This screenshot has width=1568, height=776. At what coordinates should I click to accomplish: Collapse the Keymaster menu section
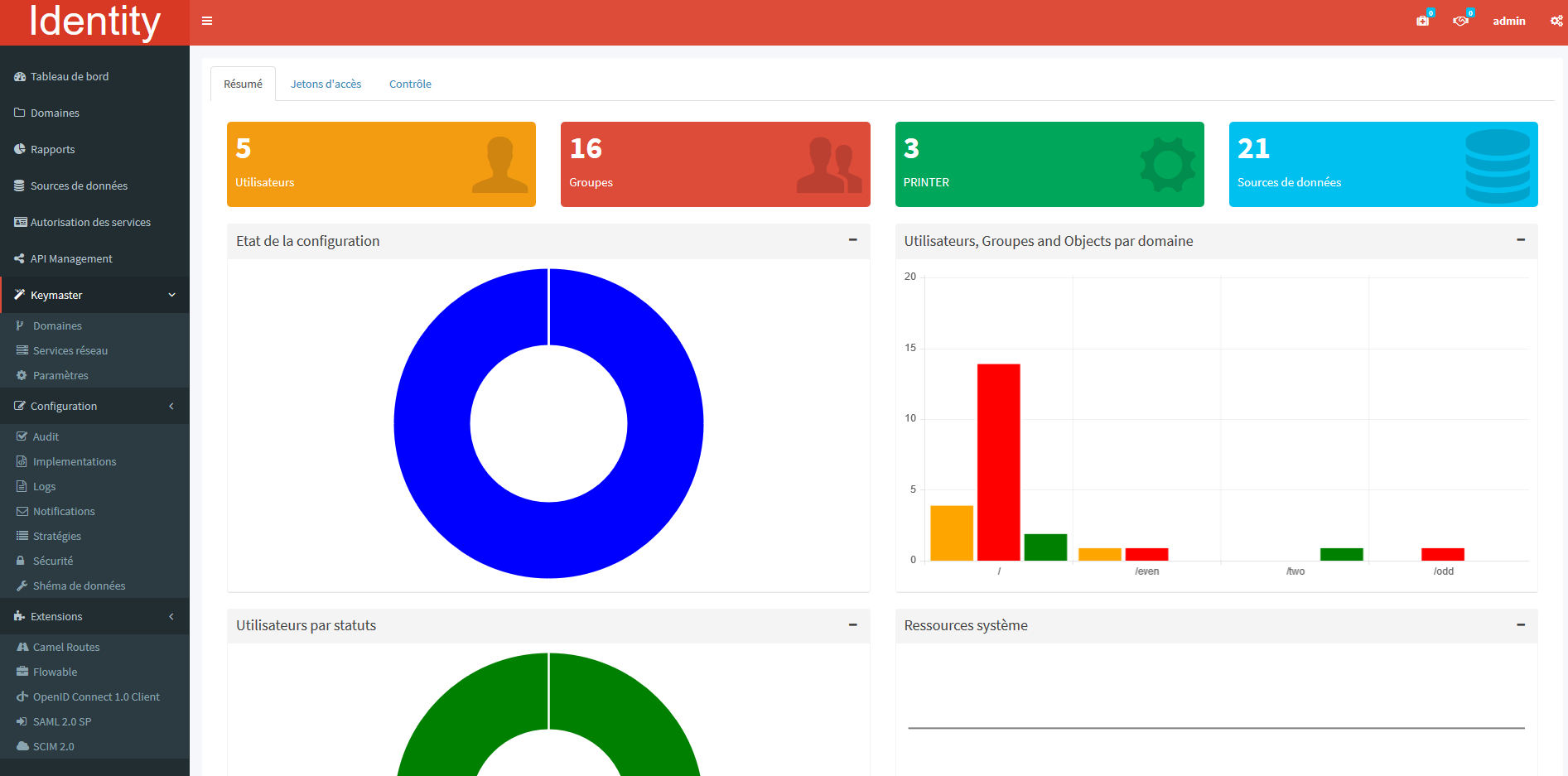171,295
